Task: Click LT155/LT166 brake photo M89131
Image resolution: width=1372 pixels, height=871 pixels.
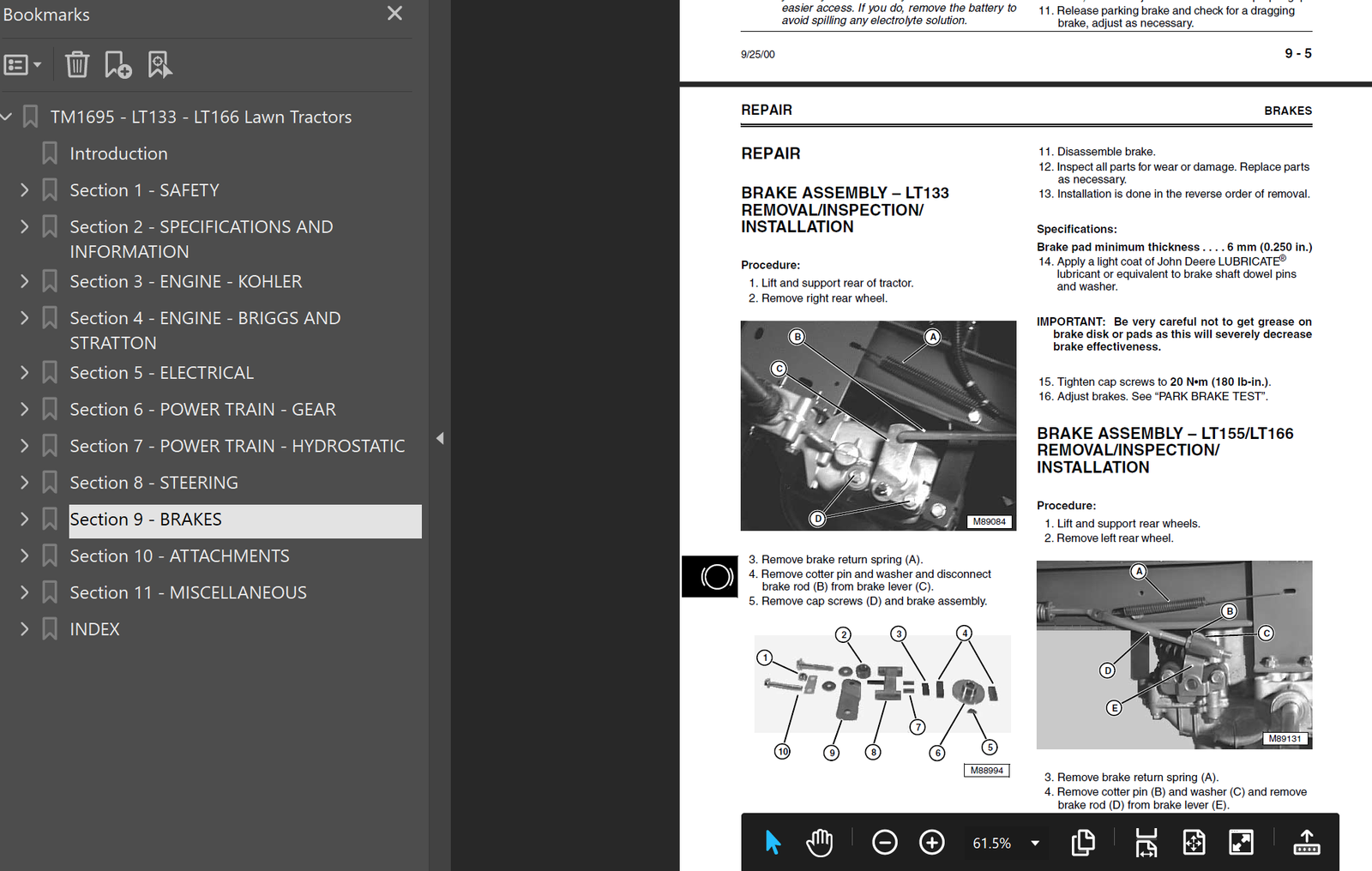Action: (x=1174, y=655)
